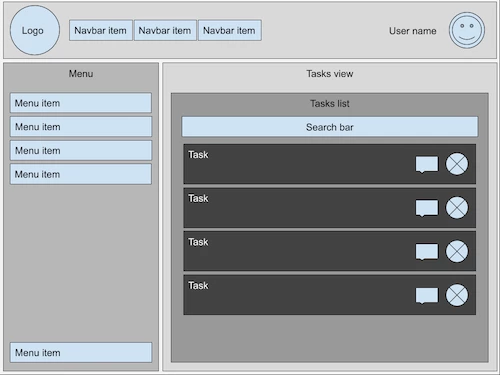Screen dimensions: 500x375
Task: Click the round Logo in the navbar
Action: tap(35, 30)
